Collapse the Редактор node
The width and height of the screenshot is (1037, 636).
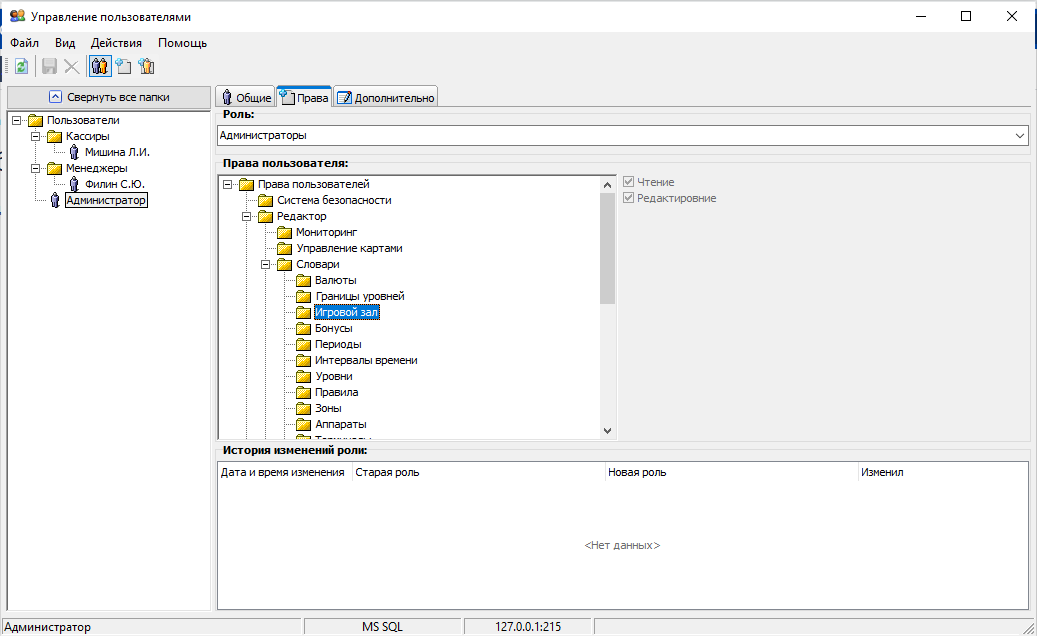tap(247, 216)
